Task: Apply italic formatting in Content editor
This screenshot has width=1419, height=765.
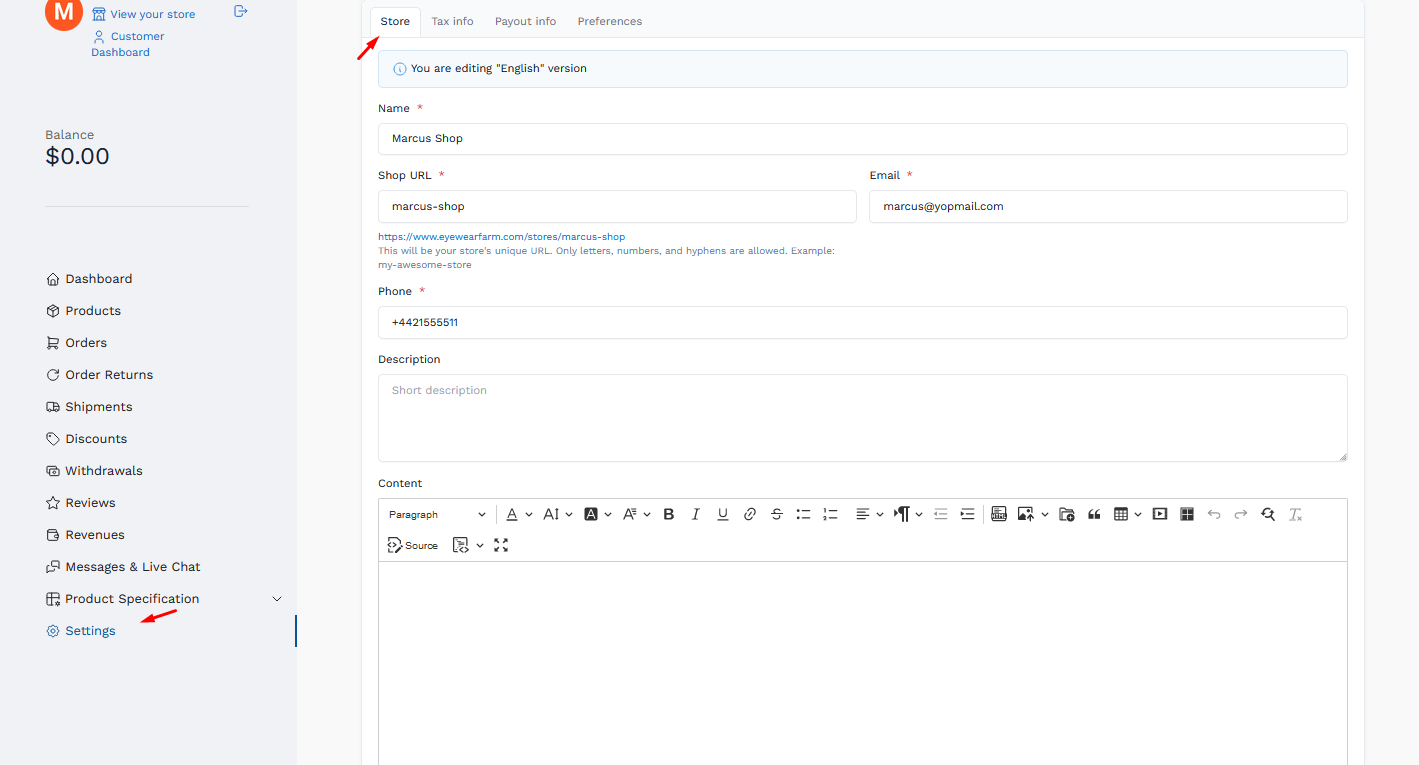Action: coord(696,514)
